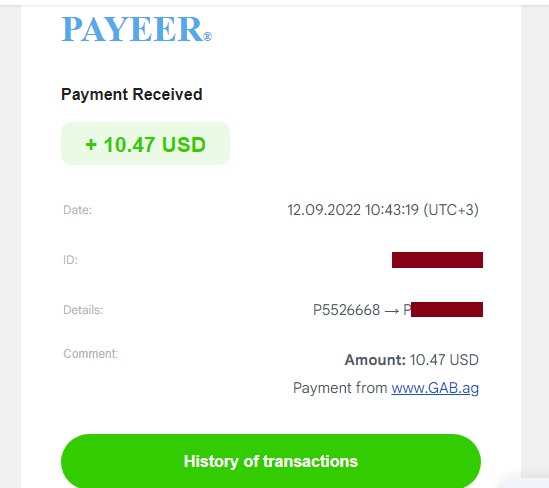Click the redacted ID value bar
This screenshot has height=488, width=549.
pyautogui.click(x=437, y=260)
